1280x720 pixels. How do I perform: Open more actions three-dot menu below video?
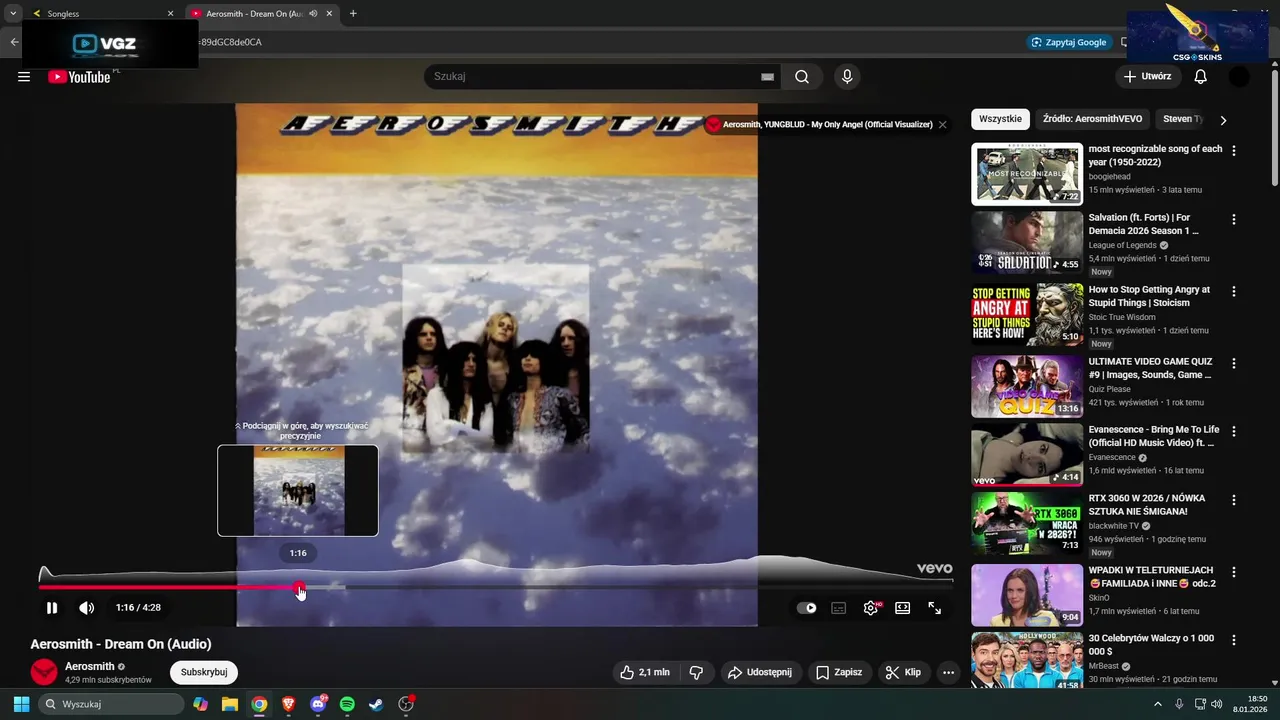click(949, 673)
